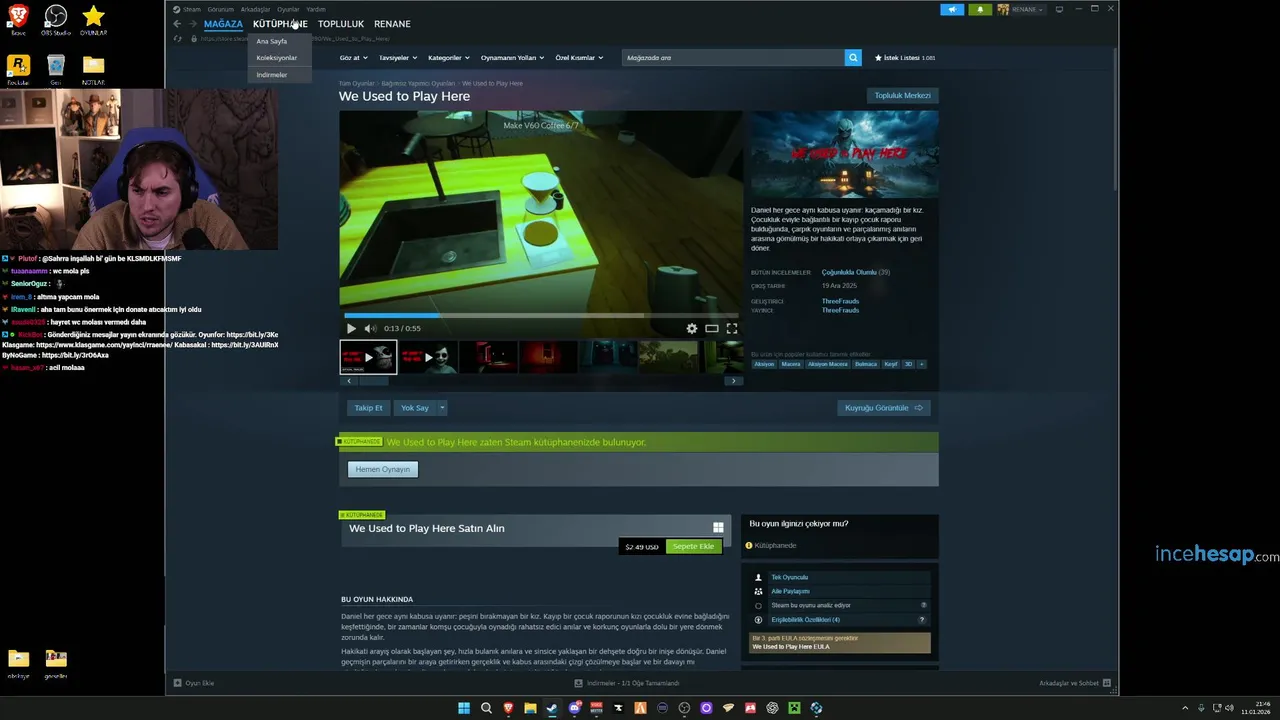Expand the Göz at dropdown menu
Screen dimensions: 1280x720
click(x=352, y=58)
